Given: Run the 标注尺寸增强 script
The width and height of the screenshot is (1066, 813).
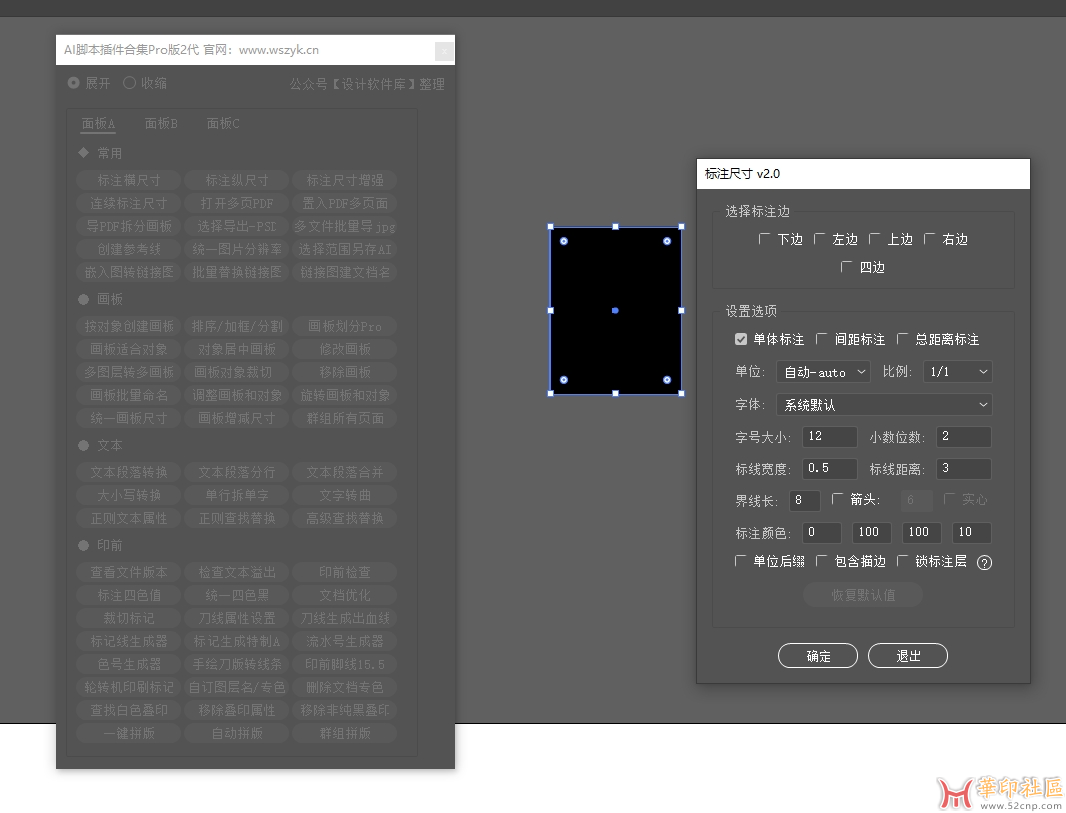Looking at the screenshot, I should tap(345, 180).
